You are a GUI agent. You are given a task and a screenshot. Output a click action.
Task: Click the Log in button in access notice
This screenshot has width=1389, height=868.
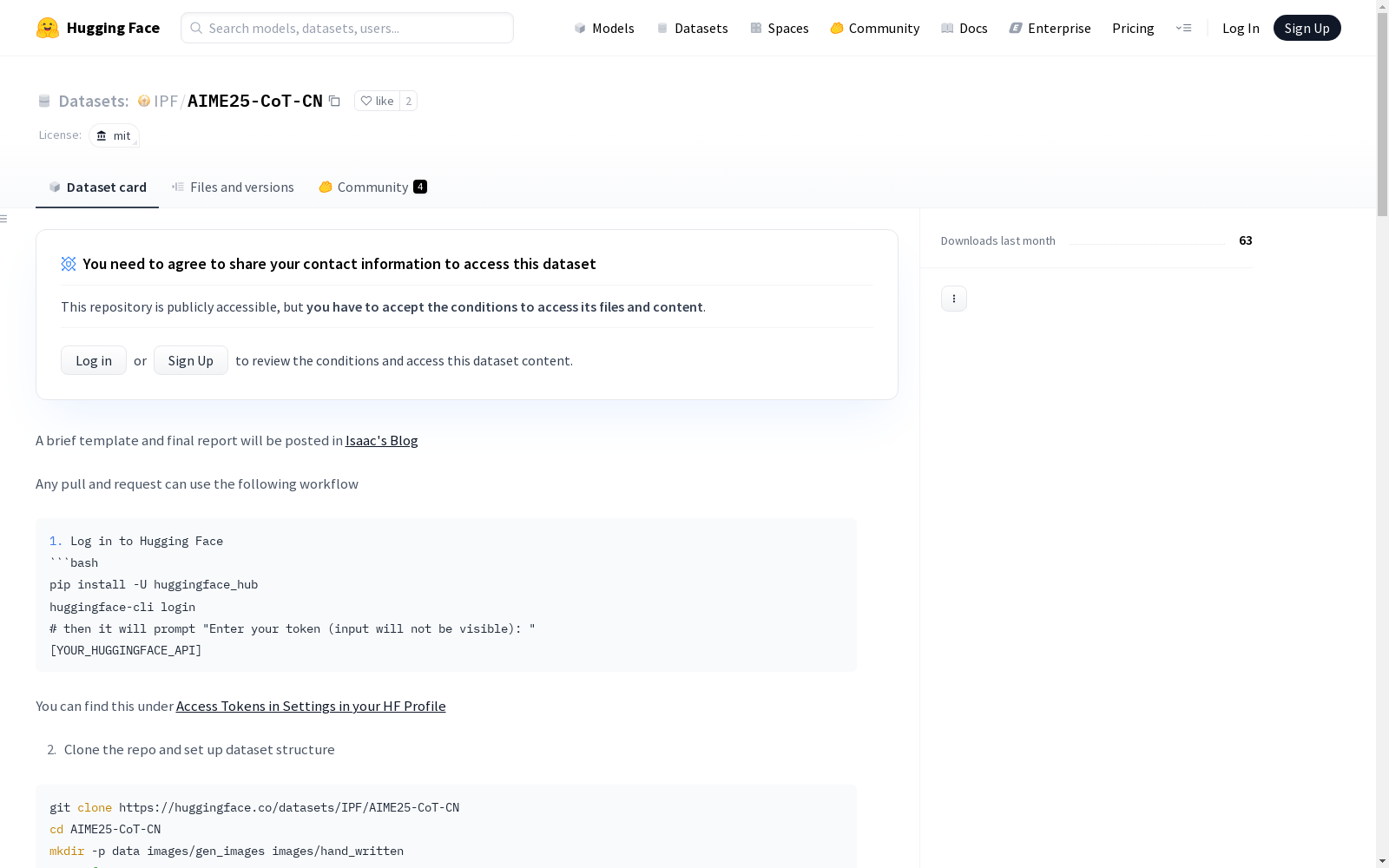[x=94, y=360]
